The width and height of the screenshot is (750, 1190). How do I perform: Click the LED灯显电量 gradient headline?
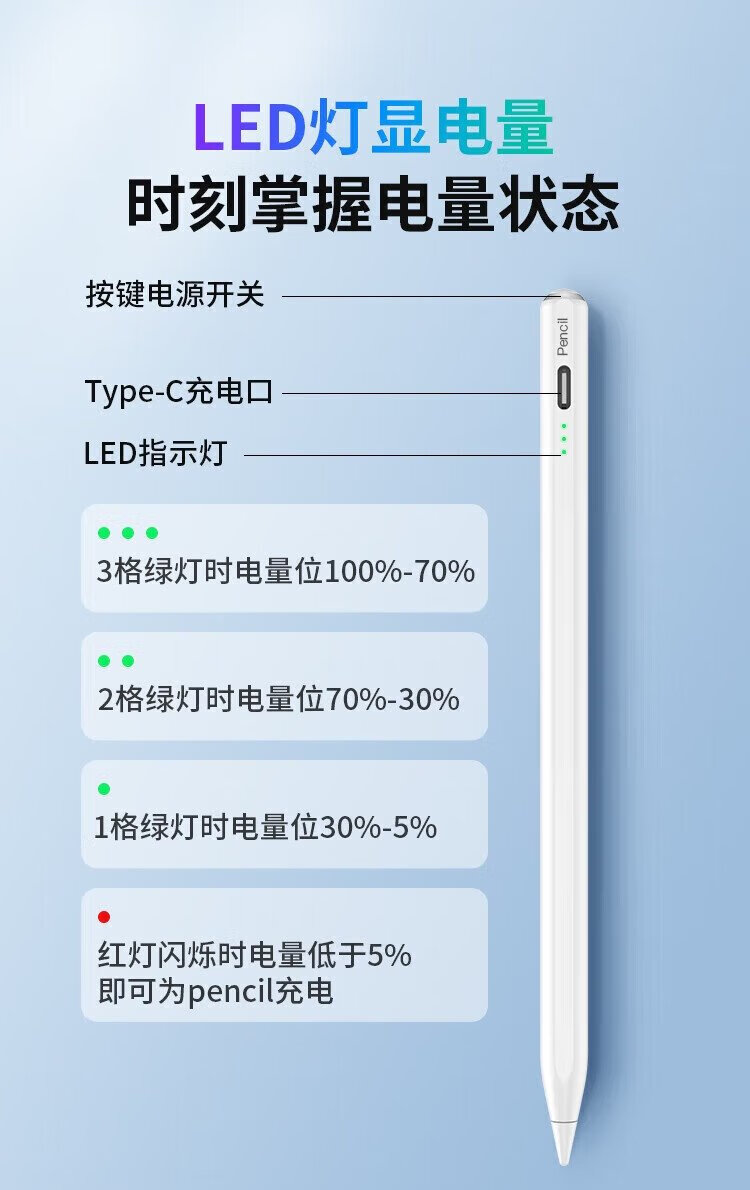coord(373,128)
